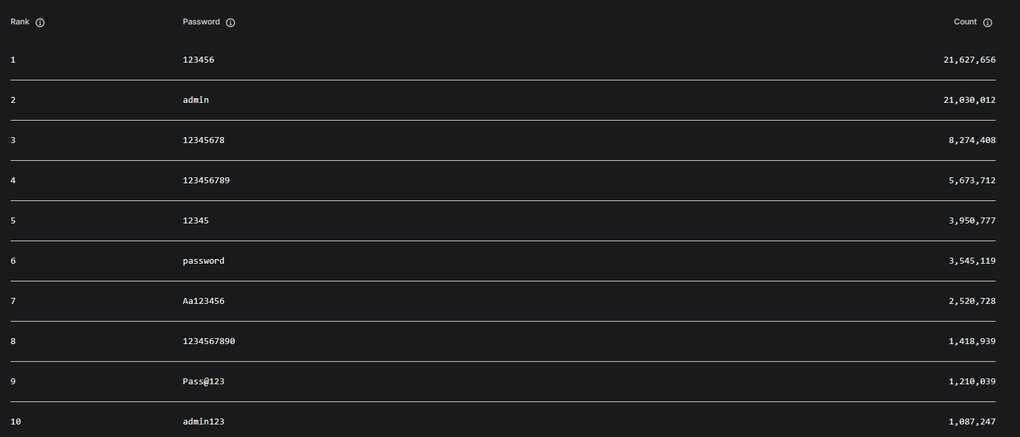Select the count value 5,673,712
The height and width of the screenshot is (437, 1020).
[x=972, y=180]
